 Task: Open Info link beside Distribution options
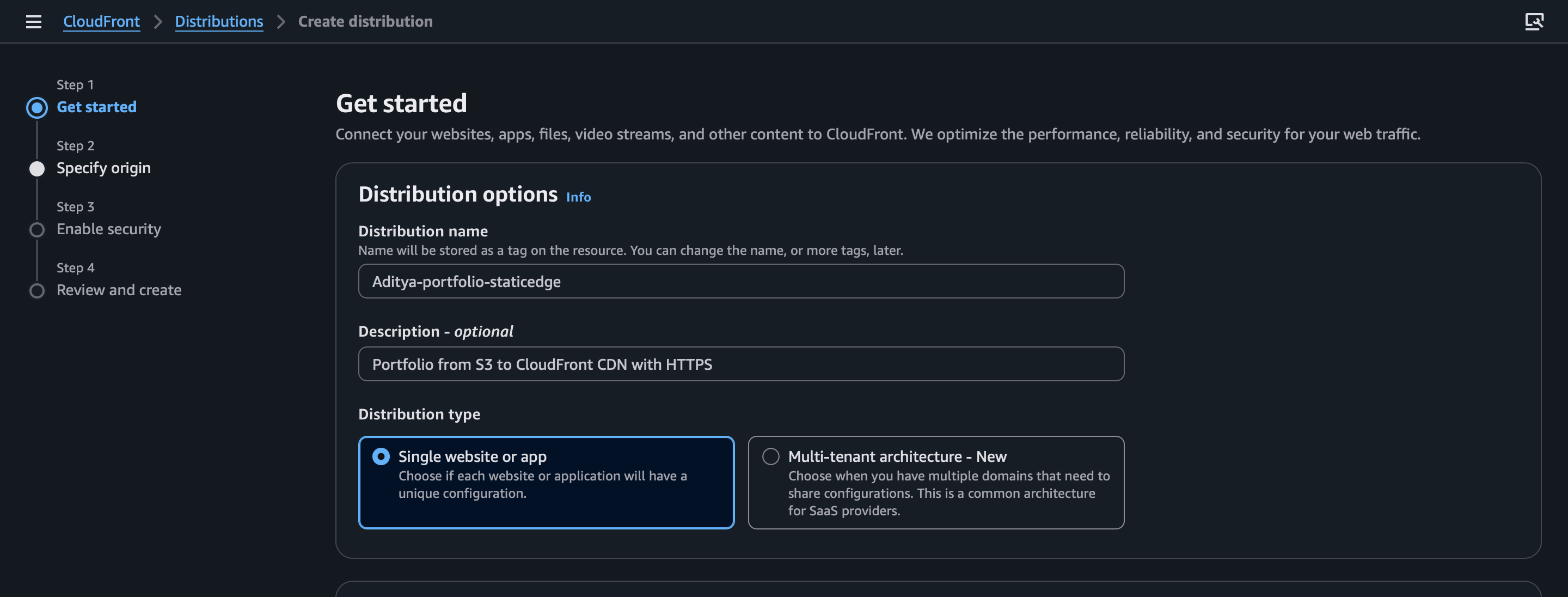pyautogui.click(x=578, y=197)
